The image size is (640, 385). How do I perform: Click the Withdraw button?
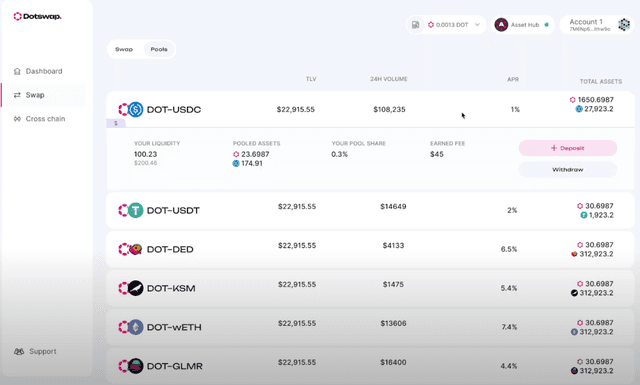568,169
